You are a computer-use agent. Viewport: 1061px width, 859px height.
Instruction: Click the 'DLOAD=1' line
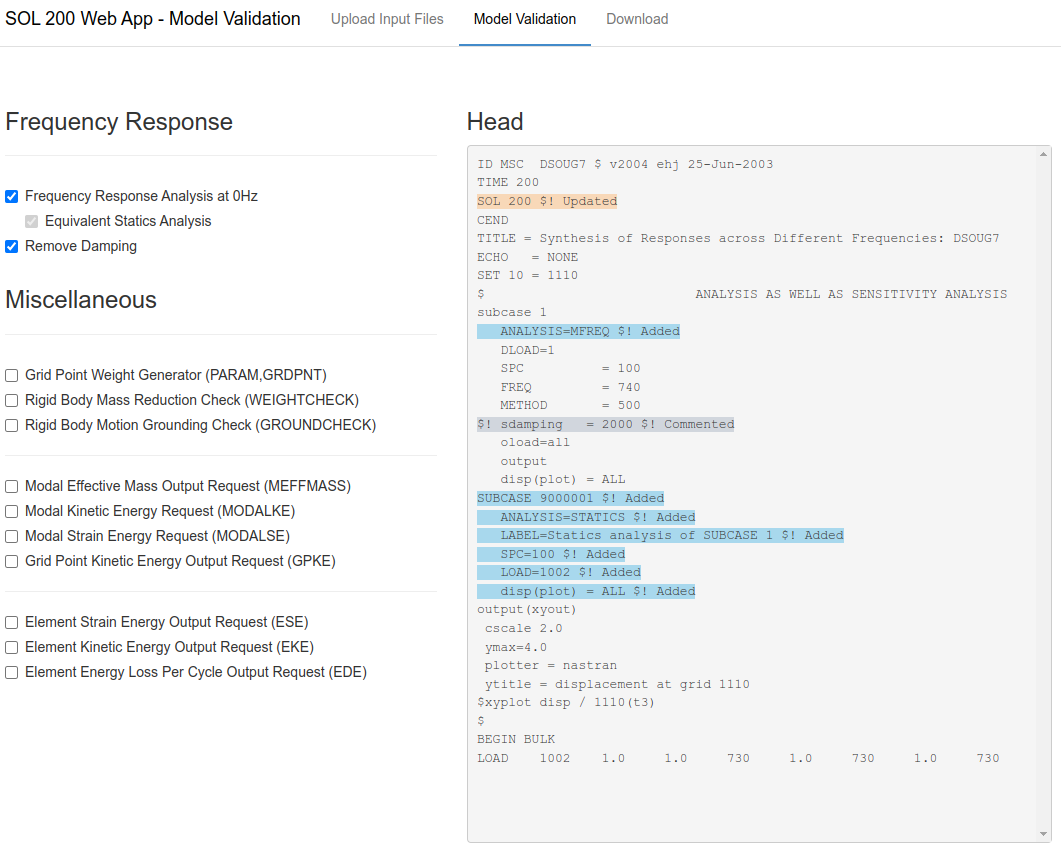528,350
